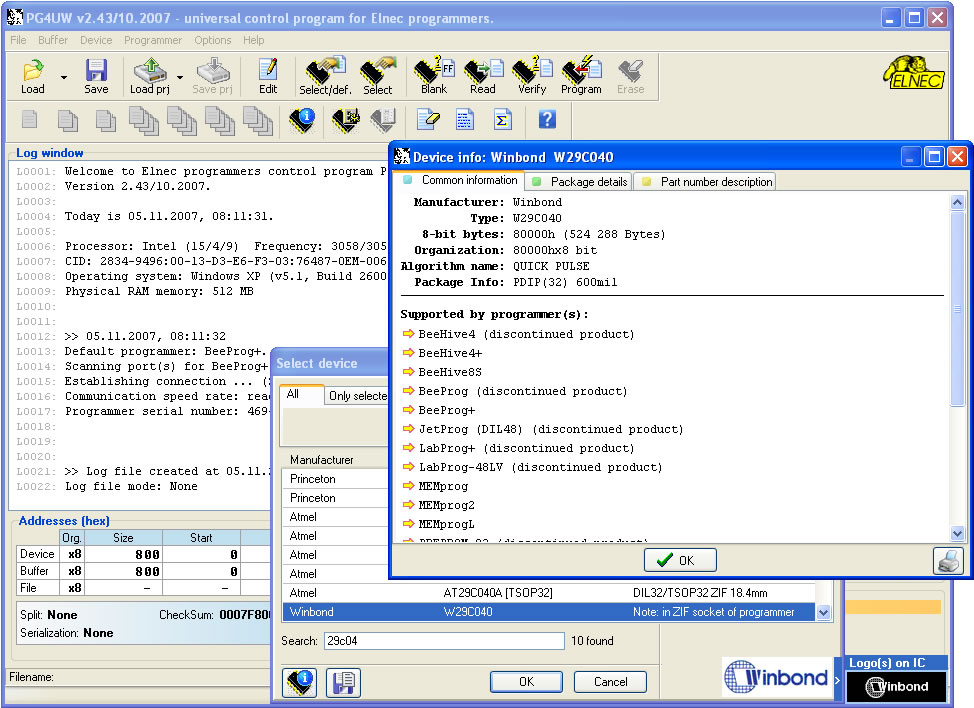974x708 pixels.
Task: Click BeeProg+ in supported programmers list
Action: pyautogui.click(x=446, y=410)
